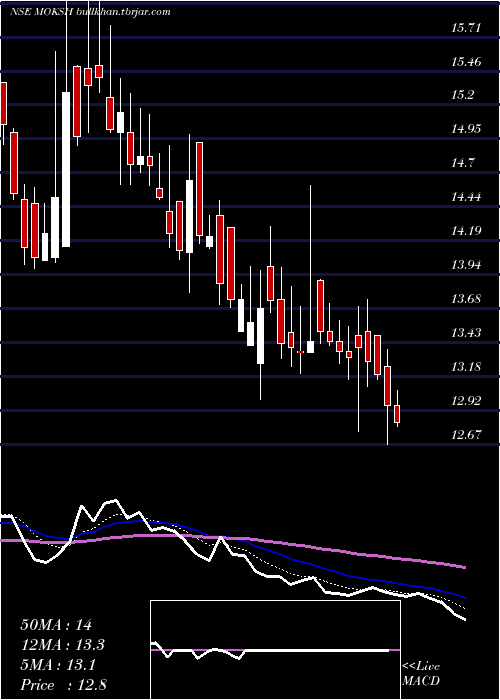The image size is (500, 700).
Task: Click inside the MACD inset chart box
Action: pos(275,650)
